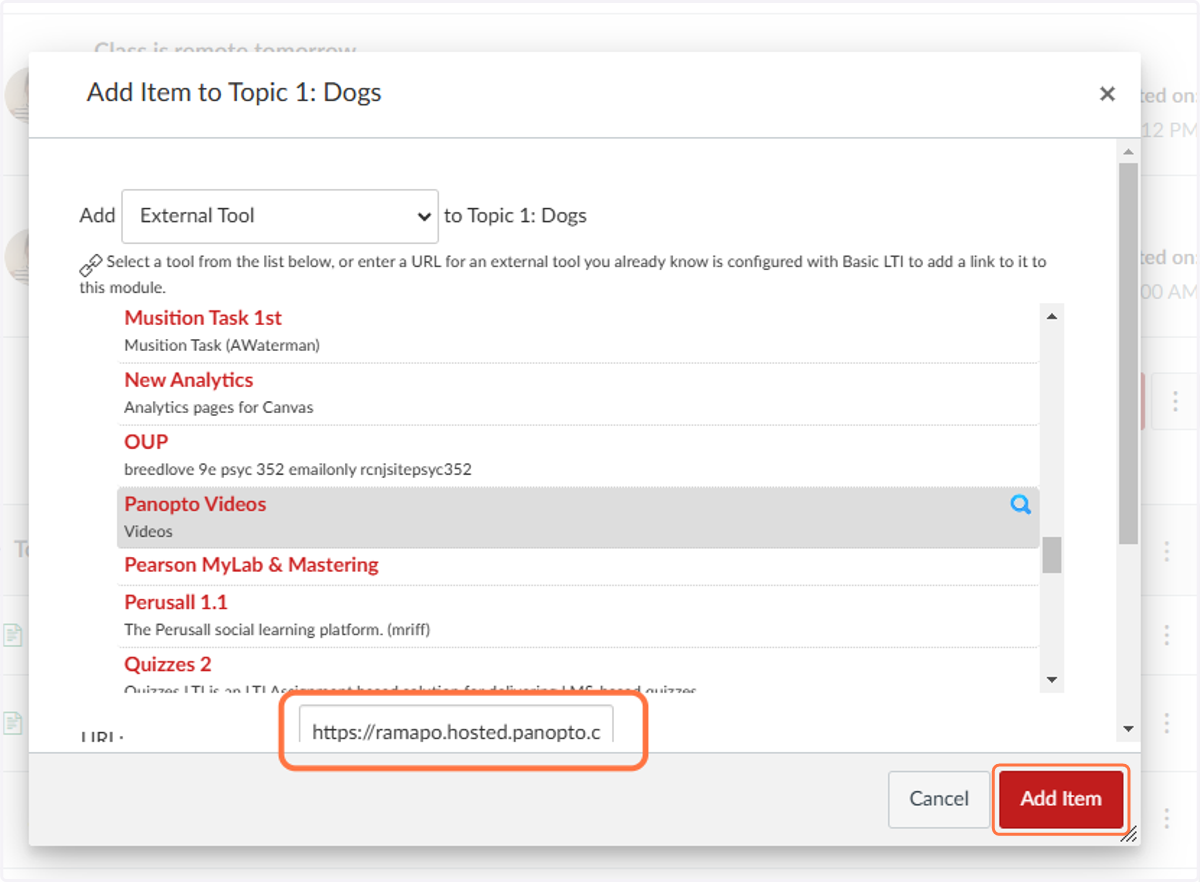Open the External Tool type dropdown
This screenshot has width=1200, height=882.
[280, 216]
